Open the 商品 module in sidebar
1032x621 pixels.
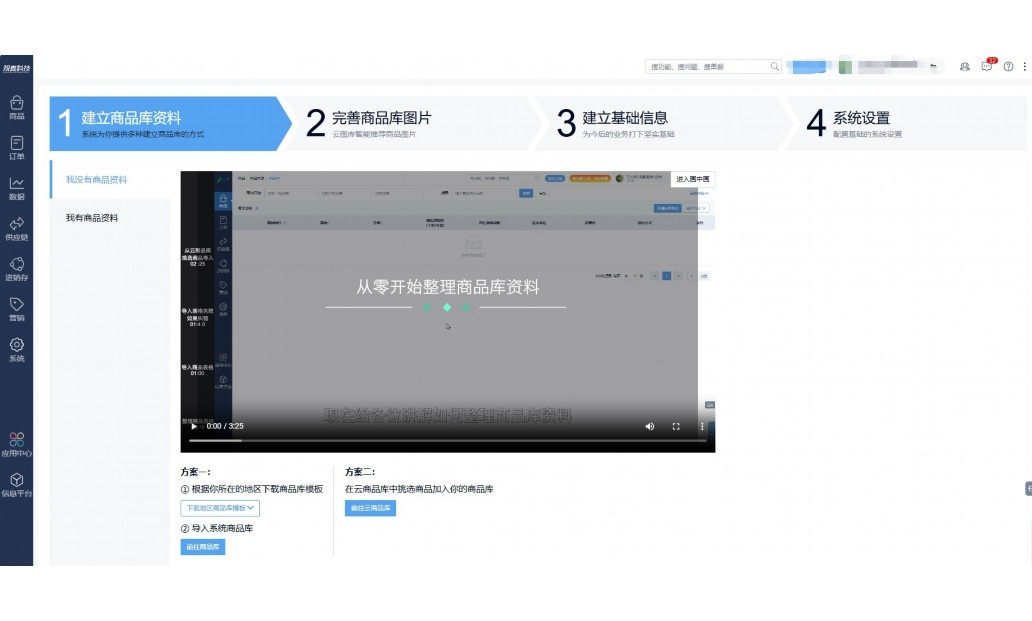click(16, 107)
